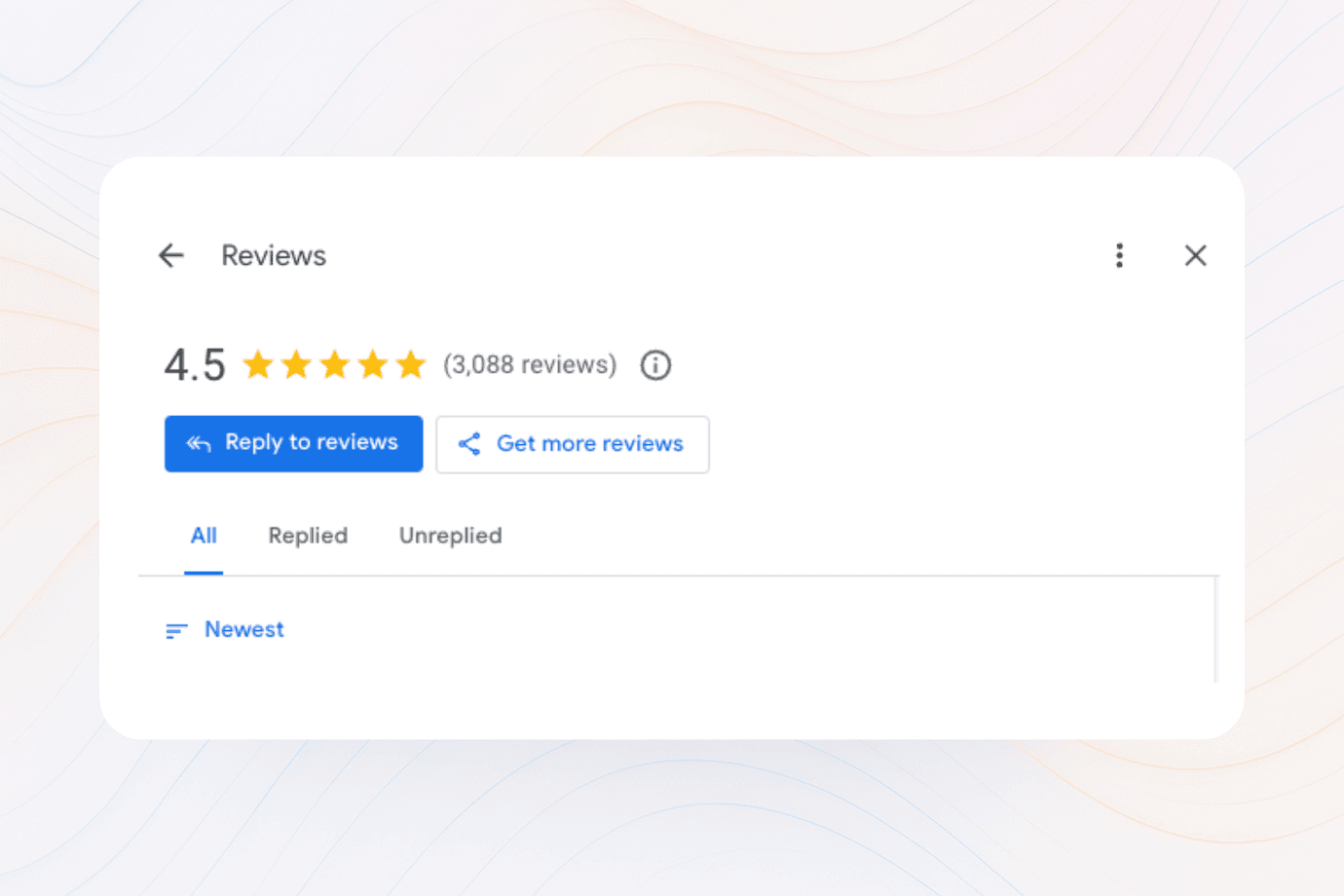
Task: Click the 4.5 average rating number
Action: click(195, 365)
